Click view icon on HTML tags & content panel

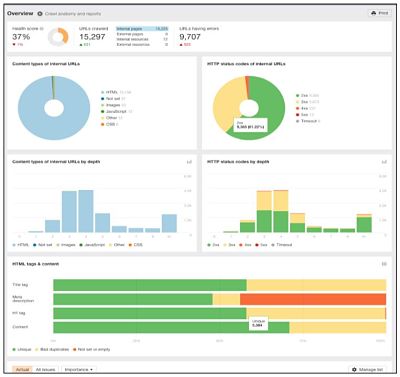point(384,264)
